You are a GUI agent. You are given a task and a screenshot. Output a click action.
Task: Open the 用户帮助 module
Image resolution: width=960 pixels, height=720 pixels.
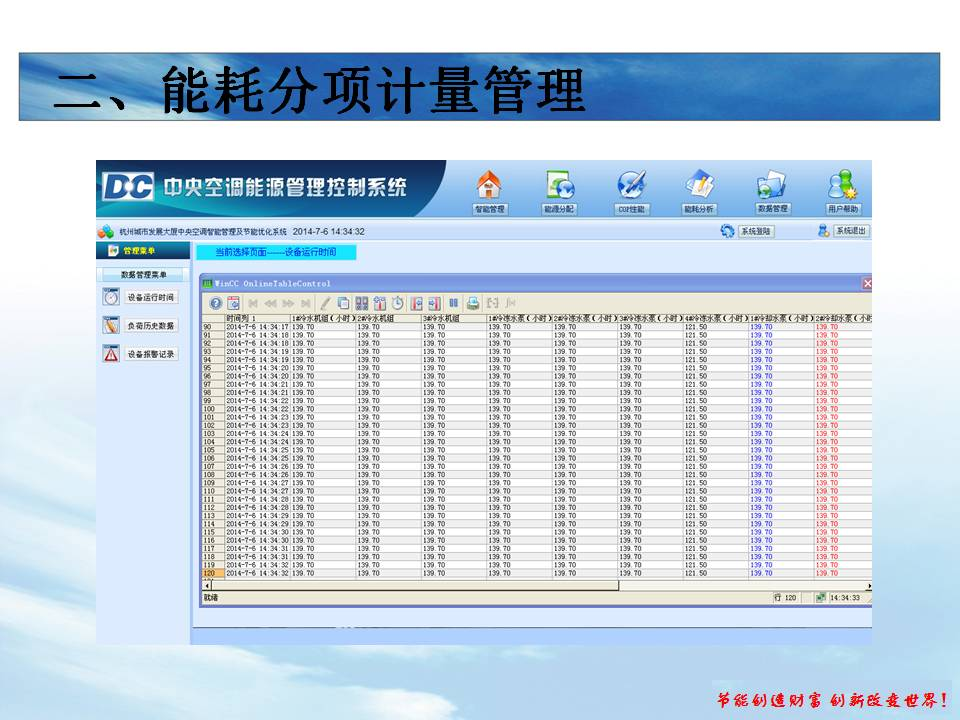click(x=843, y=191)
